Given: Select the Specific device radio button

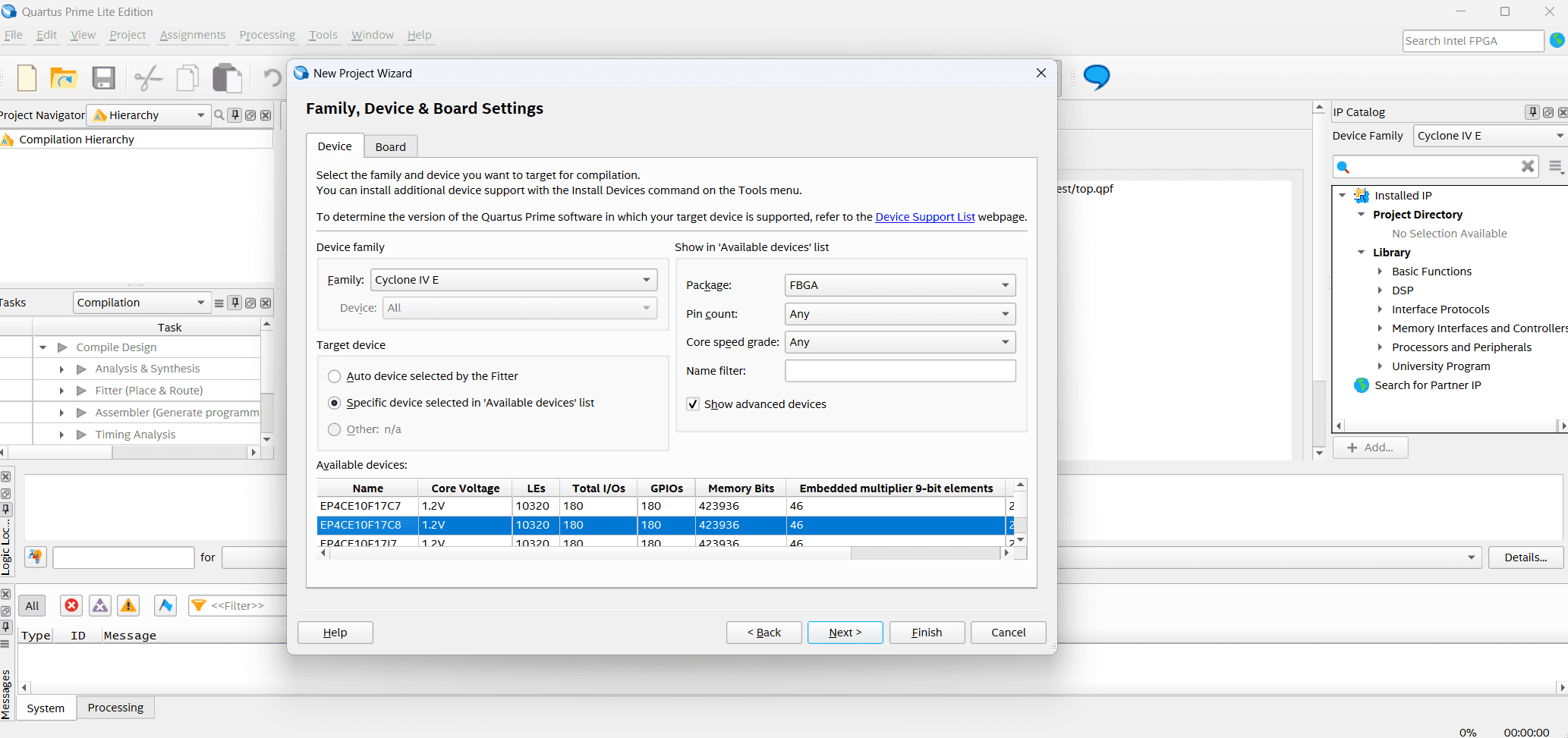Looking at the screenshot, I should [334, 403].
